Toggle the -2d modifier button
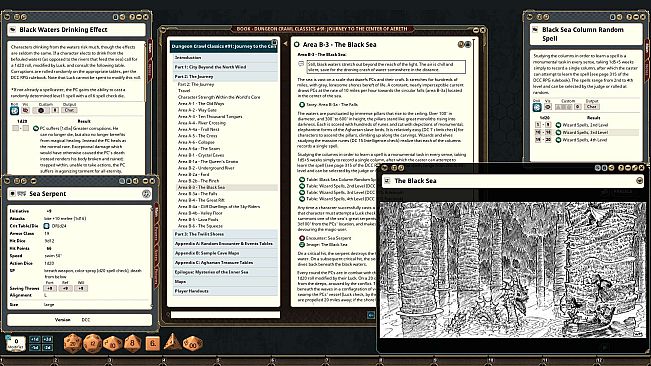 (x=47, y=347)
